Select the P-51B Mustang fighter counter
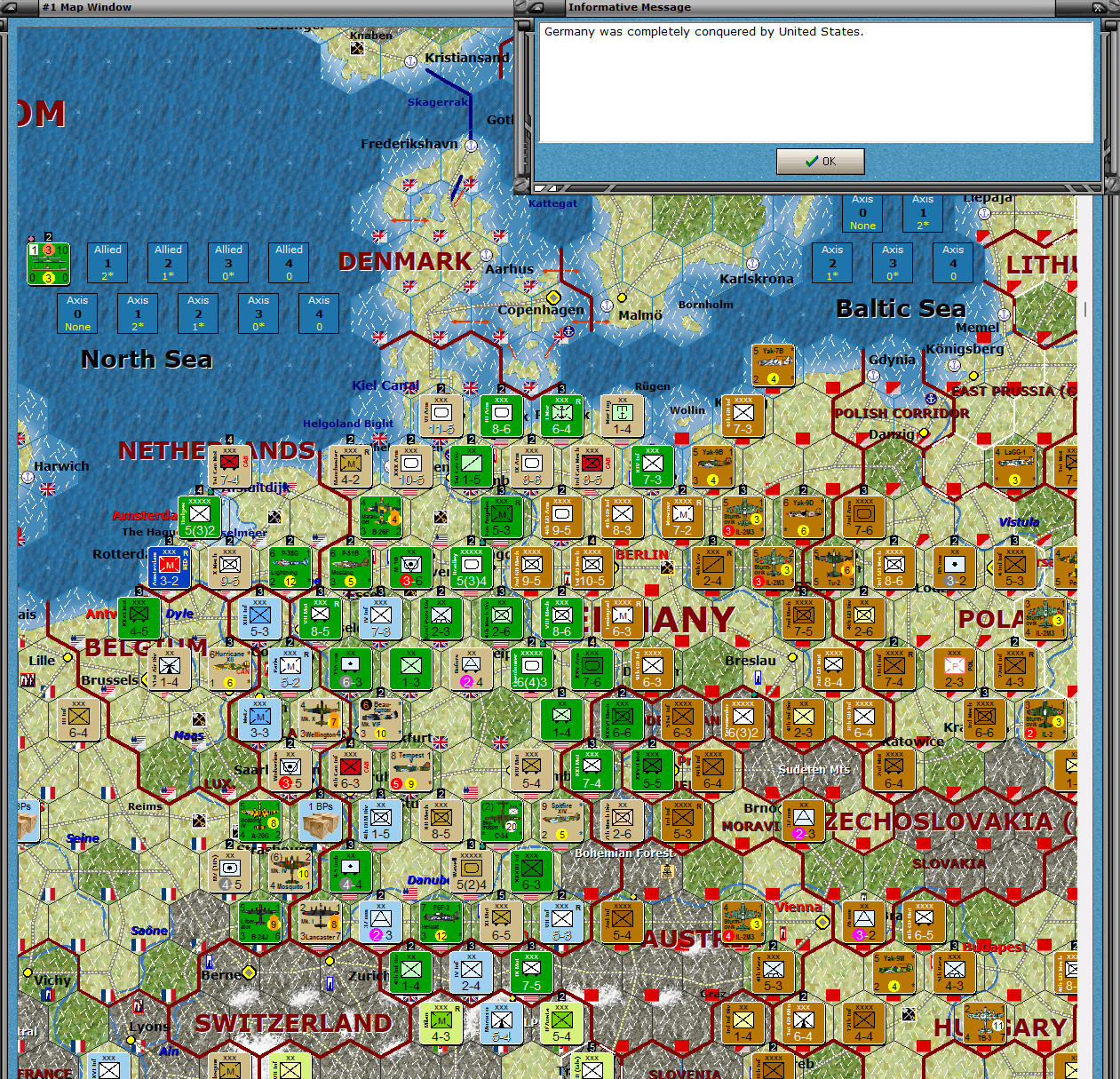 click(x=350, y=568)
